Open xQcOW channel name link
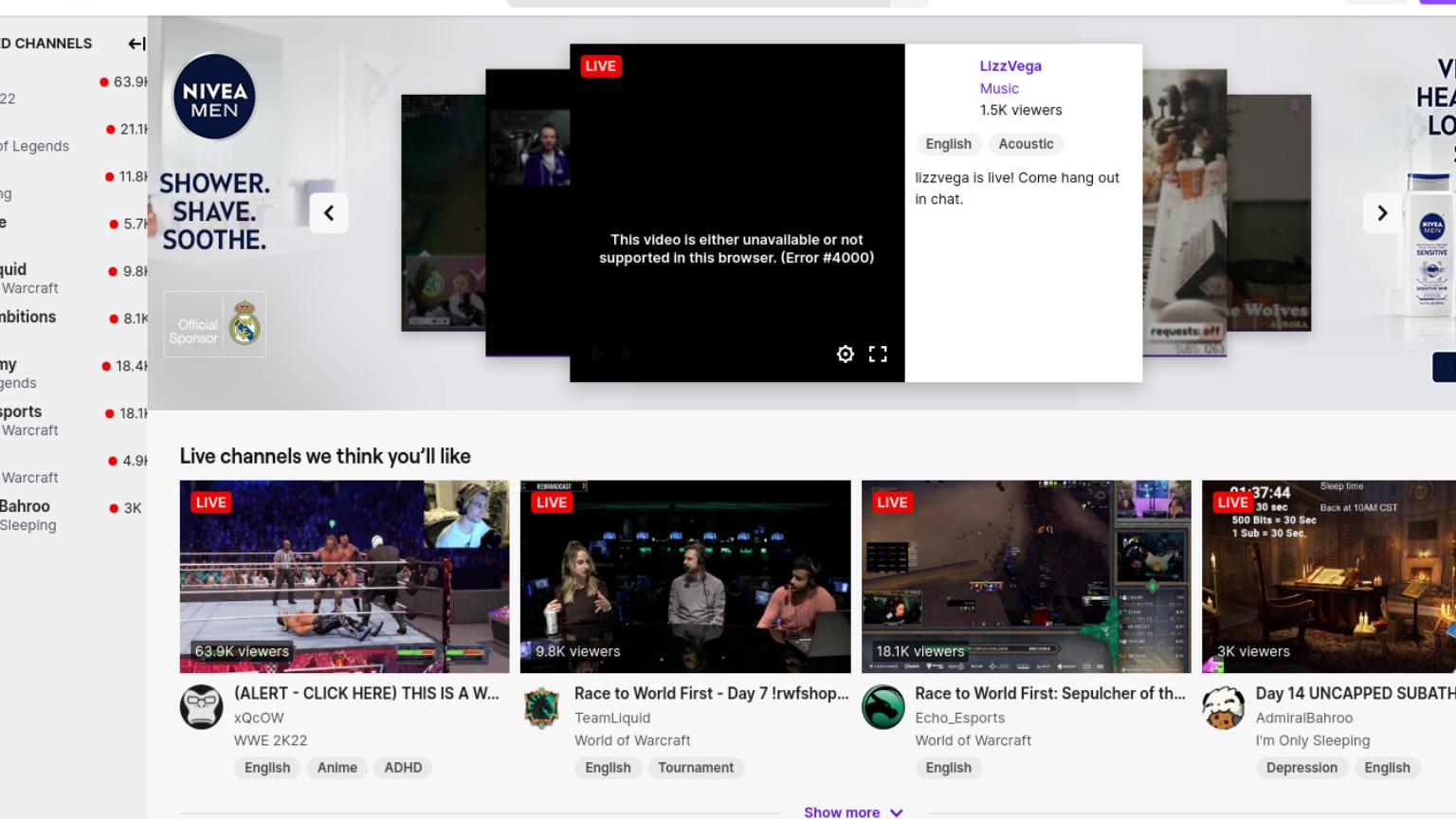Image resolution: width=1456 pixels, height=819 pixels. click(x=259, y=718)
